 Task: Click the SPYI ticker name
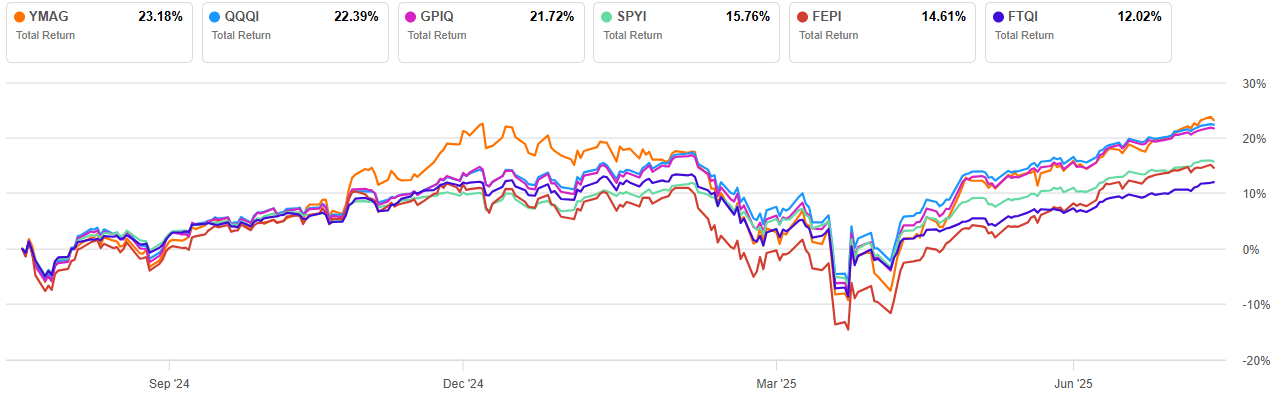coord(635,18)
